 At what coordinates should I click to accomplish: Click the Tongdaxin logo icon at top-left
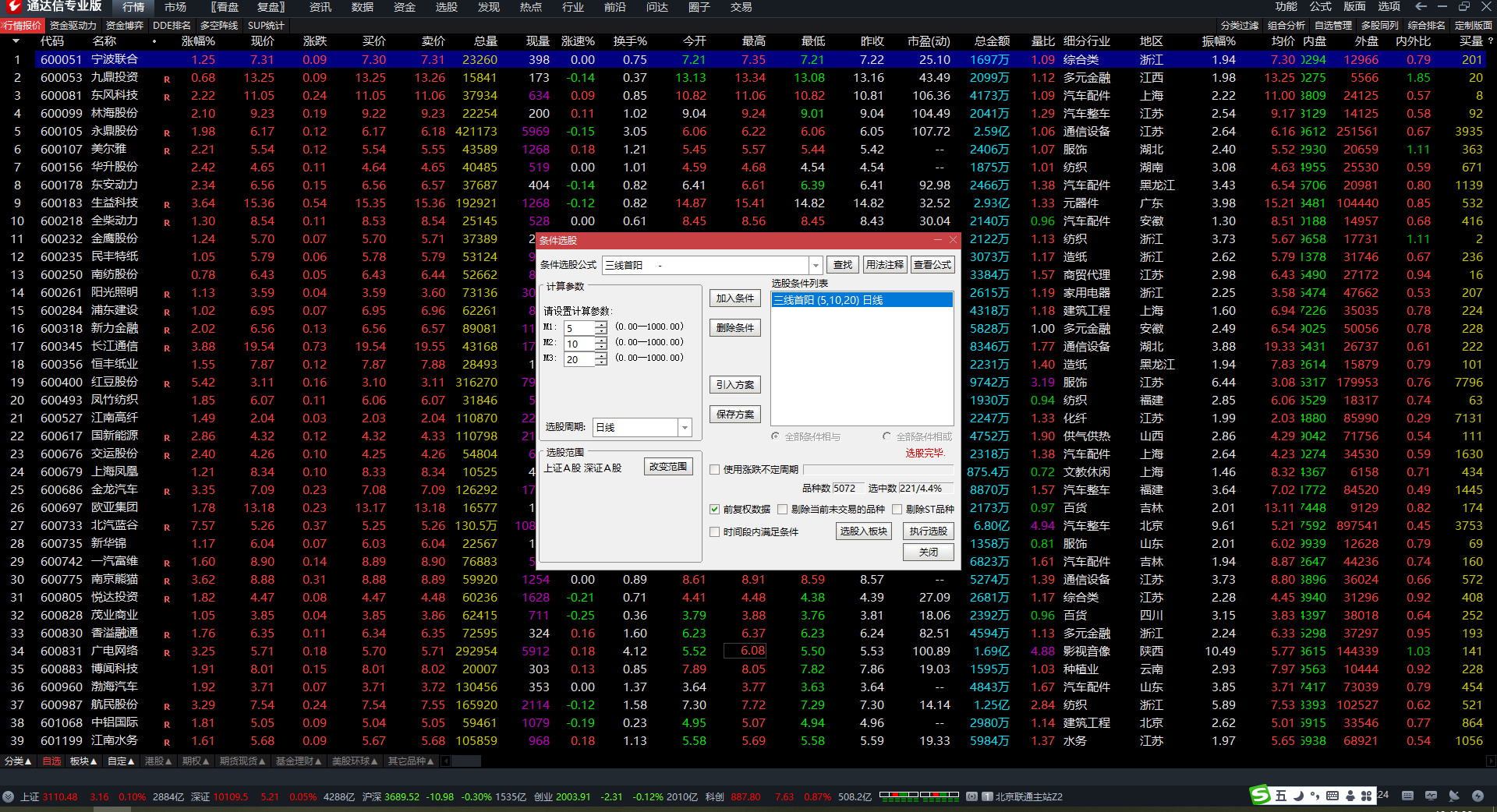(x=12, y=7)
